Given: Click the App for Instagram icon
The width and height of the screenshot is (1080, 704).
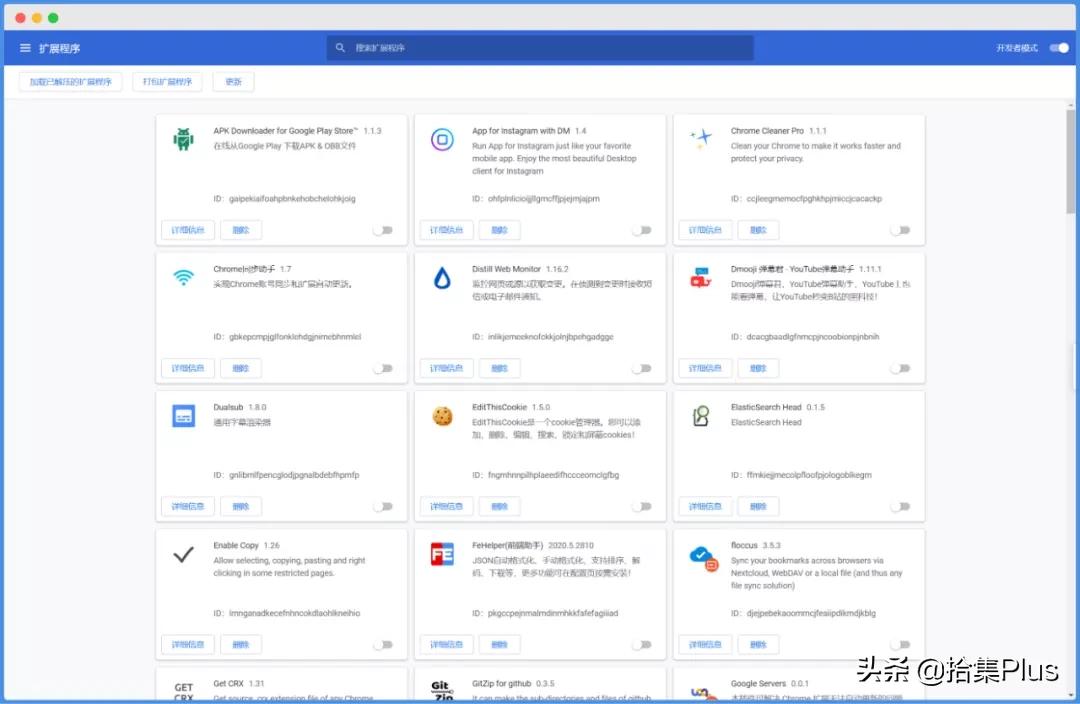Looking at the screenshot, I should click(x=442, y=139).
